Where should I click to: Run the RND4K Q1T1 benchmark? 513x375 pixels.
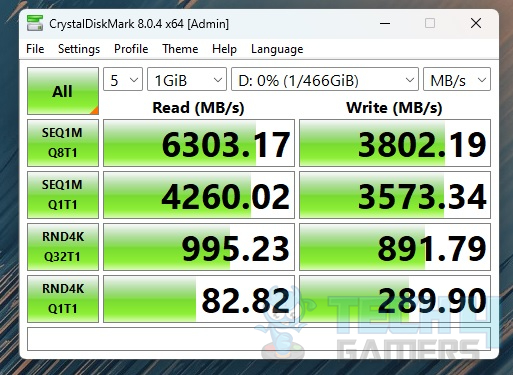point(63,299)
